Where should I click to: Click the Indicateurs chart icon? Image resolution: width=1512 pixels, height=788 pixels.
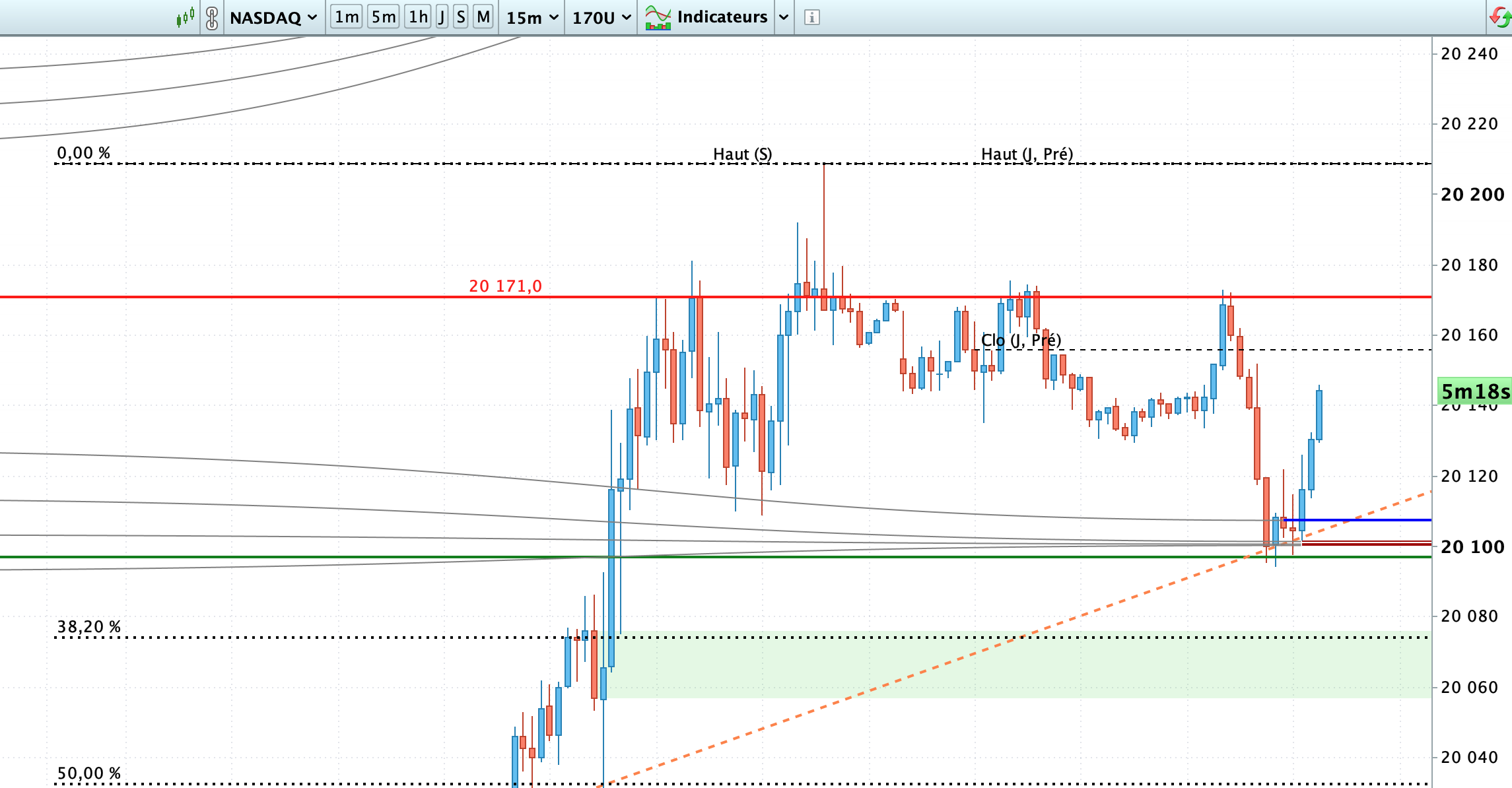click(658, 17)
